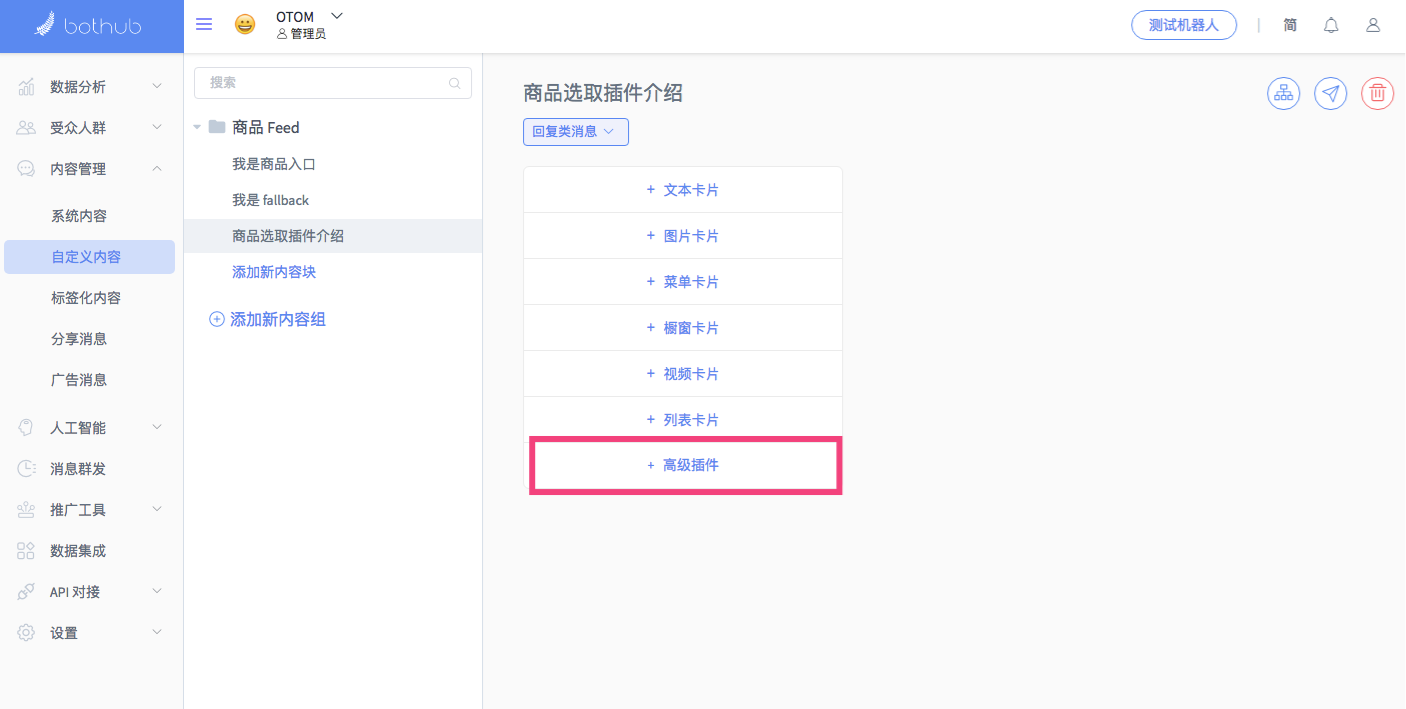Add a 文本卡片 card
Viewport: 1406px width, 709px height.
pyautogui.click(x=683, y=190)
